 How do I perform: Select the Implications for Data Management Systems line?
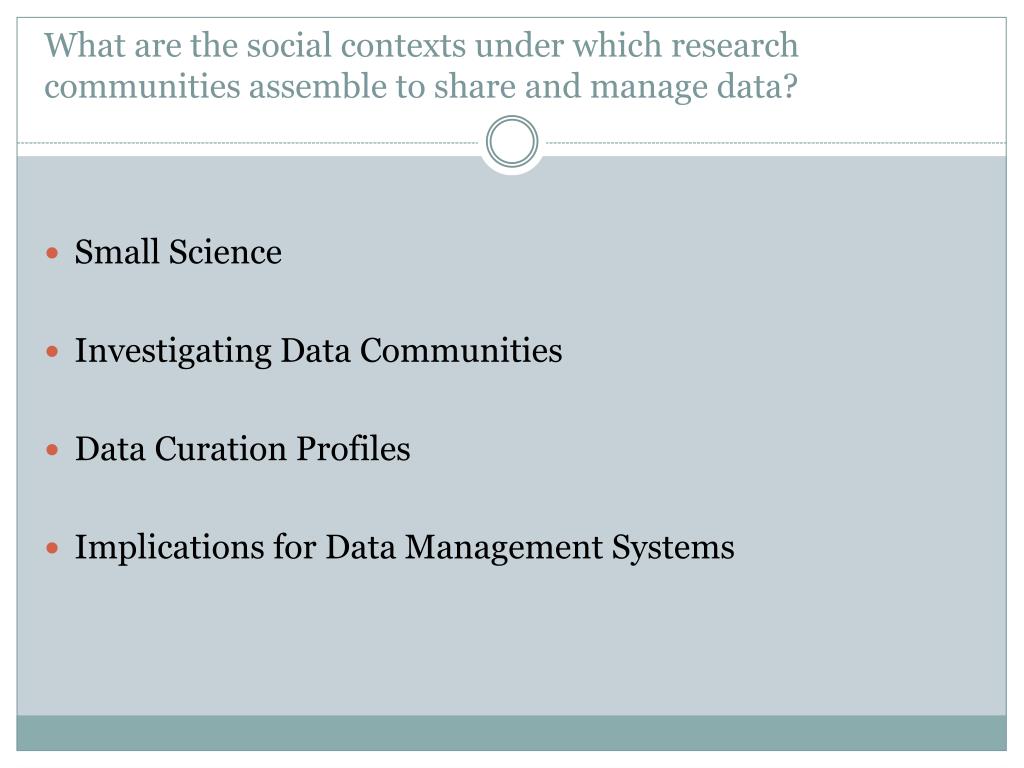(405, 548)
